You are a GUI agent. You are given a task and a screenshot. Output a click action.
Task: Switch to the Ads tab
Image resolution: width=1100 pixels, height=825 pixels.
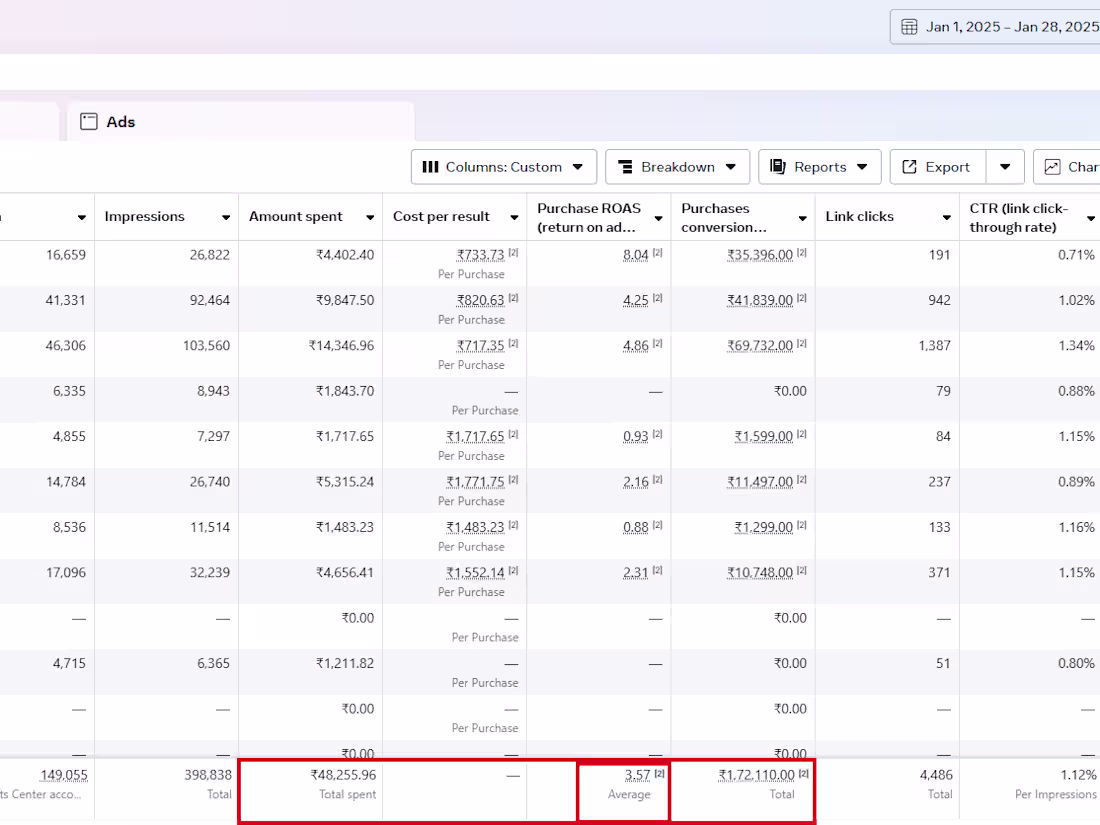(120, 122)
